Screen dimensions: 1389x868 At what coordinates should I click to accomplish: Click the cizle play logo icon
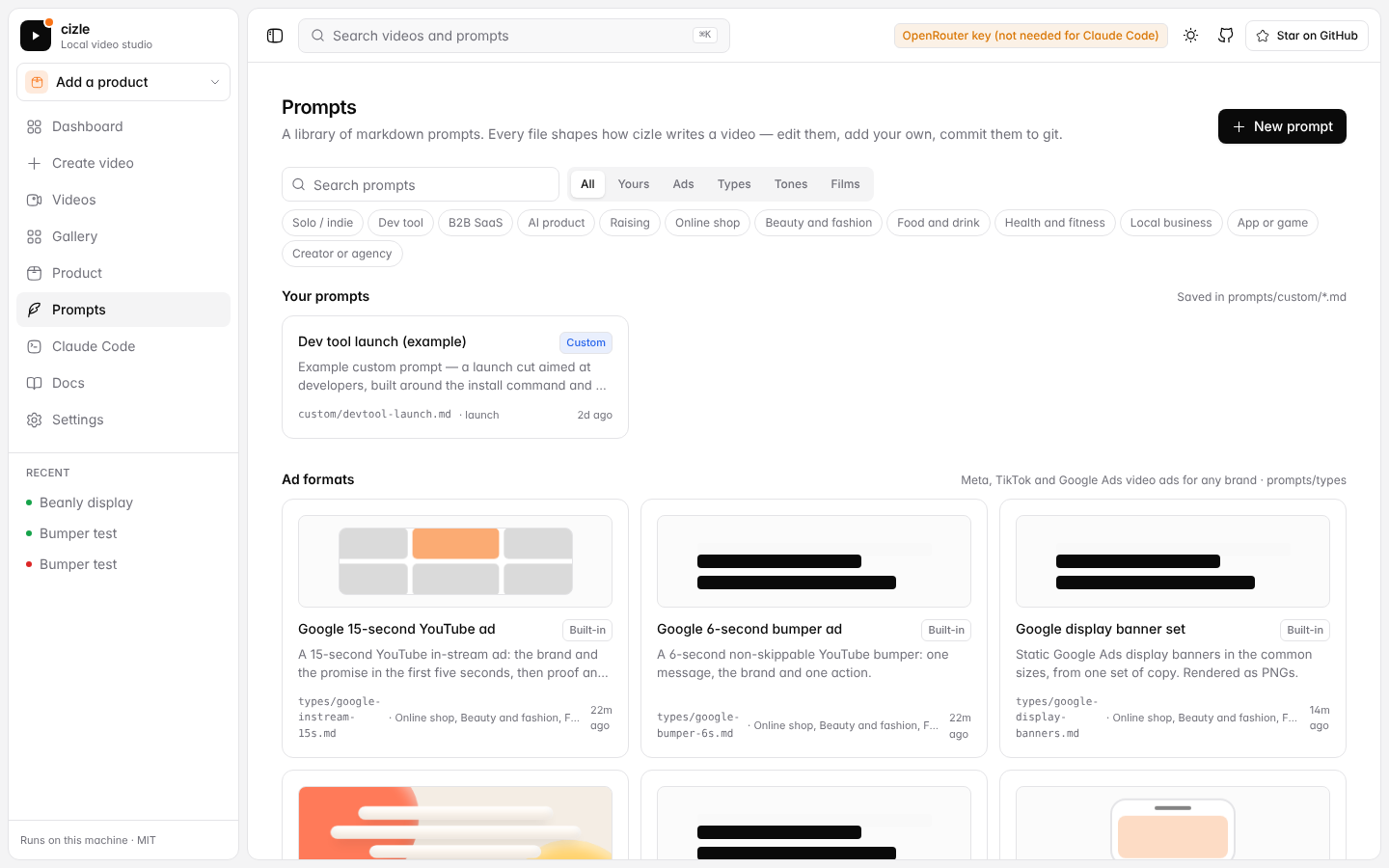[x=36, y=36]
